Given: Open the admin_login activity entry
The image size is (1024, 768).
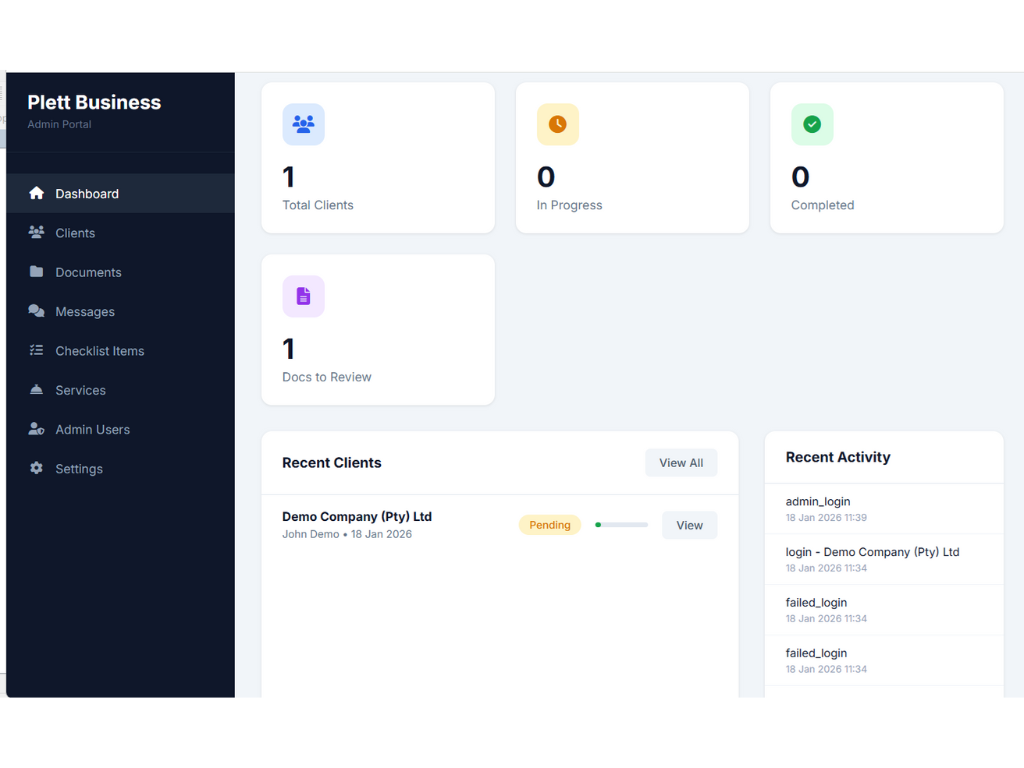Looking at the screenshot, I should tap(818, 501).
